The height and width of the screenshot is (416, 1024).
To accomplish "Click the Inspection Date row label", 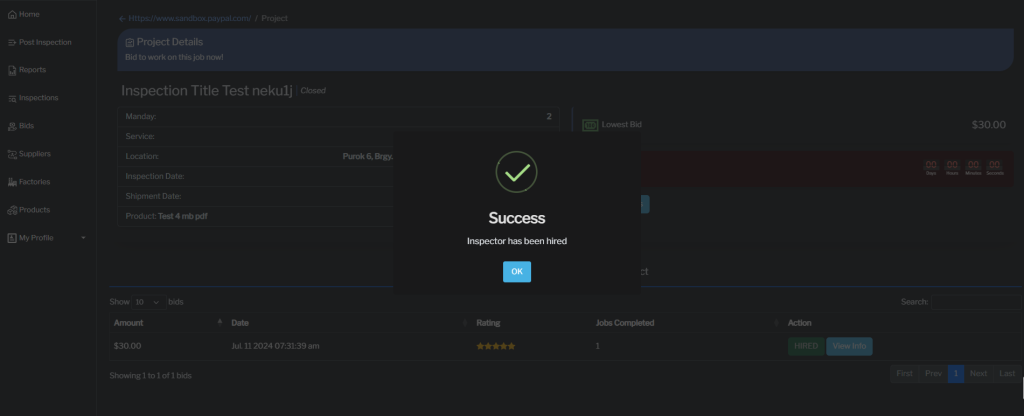I will [155, 176].
